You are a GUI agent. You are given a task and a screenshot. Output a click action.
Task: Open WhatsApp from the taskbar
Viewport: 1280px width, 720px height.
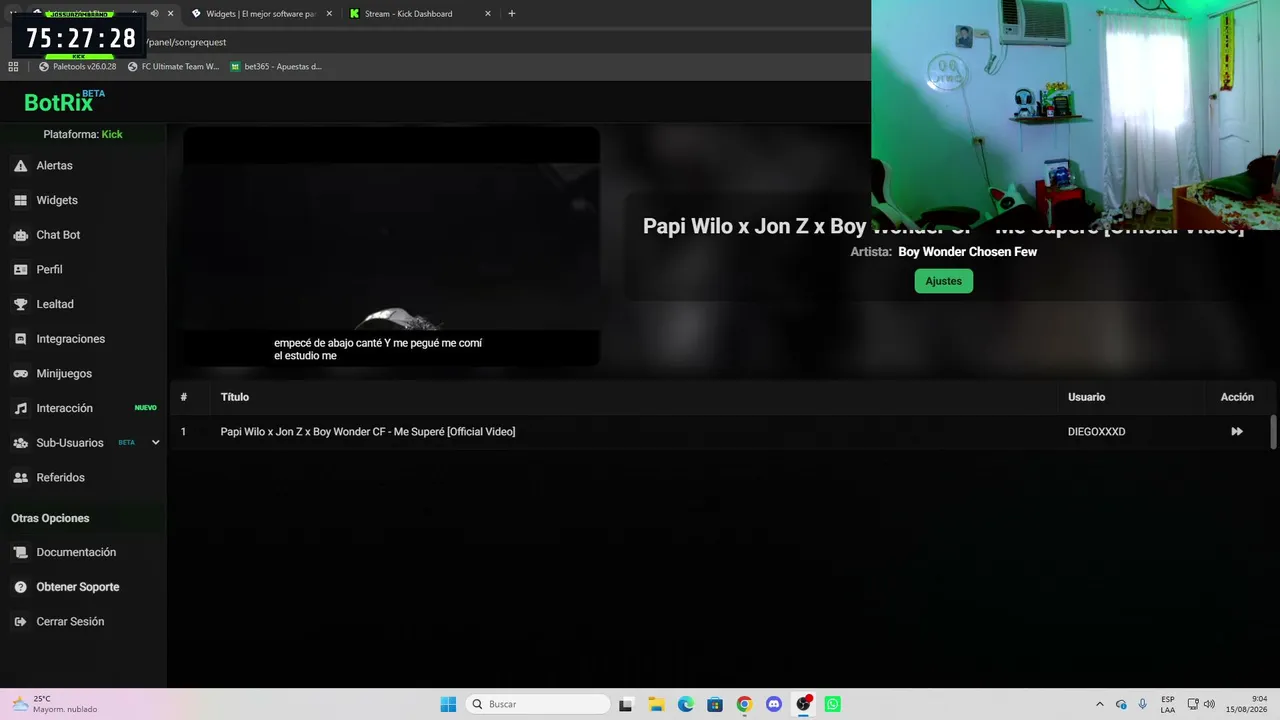pos(833,704)
